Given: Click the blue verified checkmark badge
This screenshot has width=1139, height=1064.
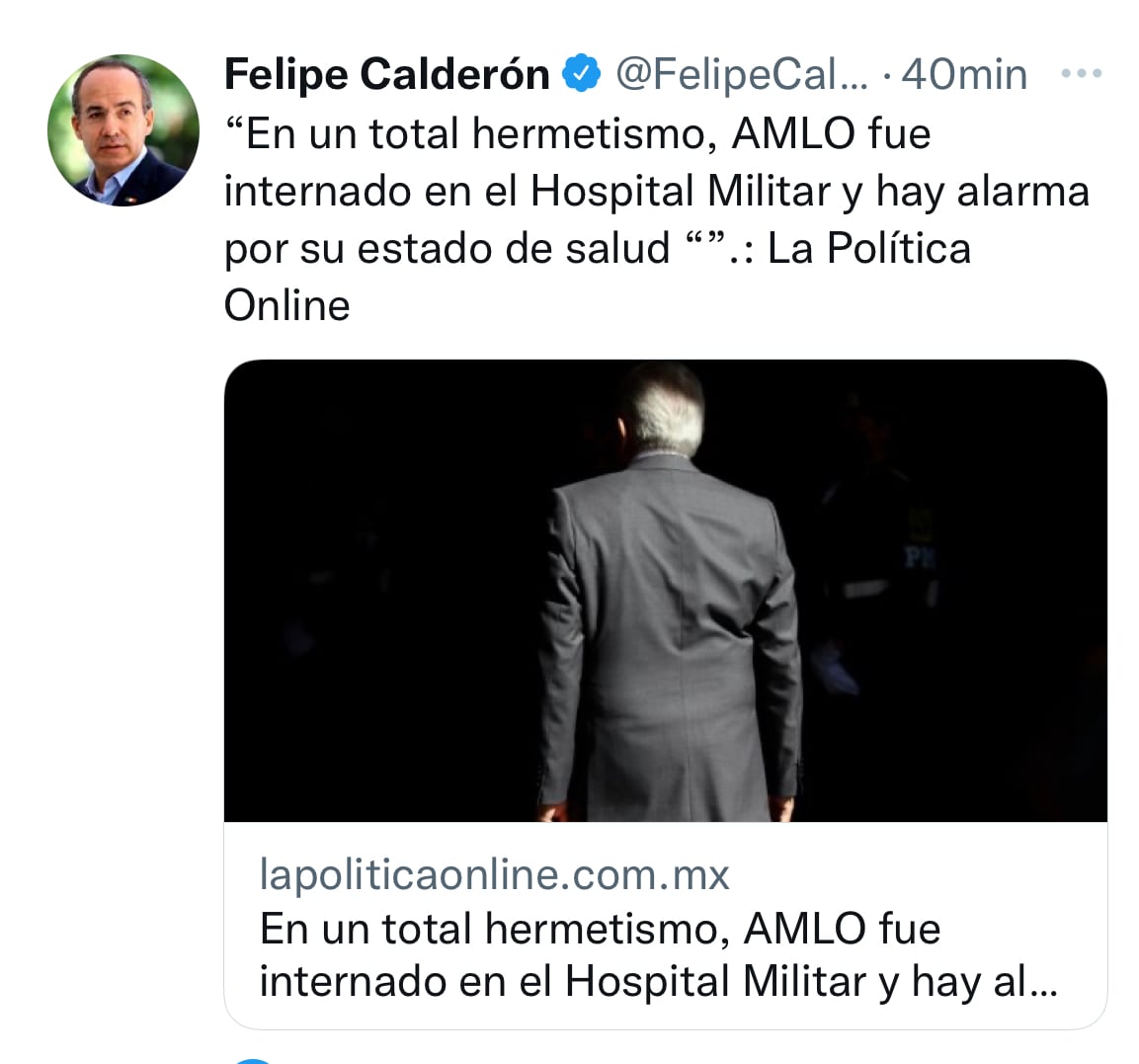Looking at the screenshot, I should pos(581,73).
